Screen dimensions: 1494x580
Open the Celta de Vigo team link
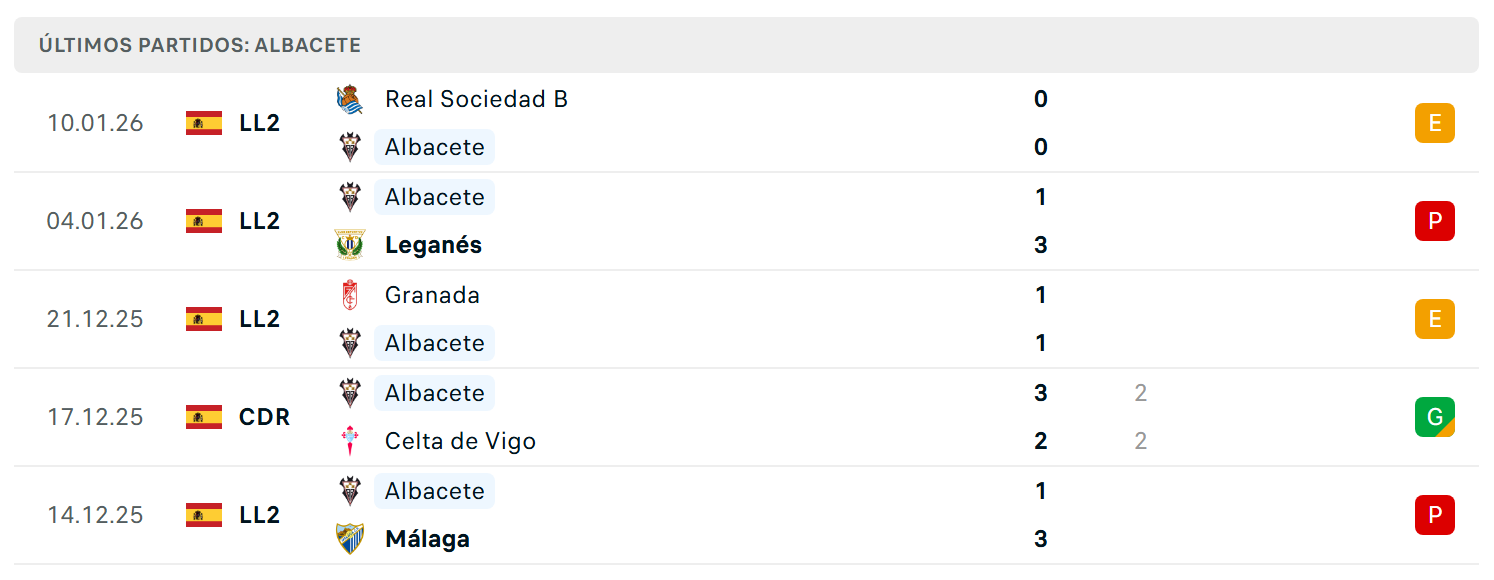tap(460, 441)
